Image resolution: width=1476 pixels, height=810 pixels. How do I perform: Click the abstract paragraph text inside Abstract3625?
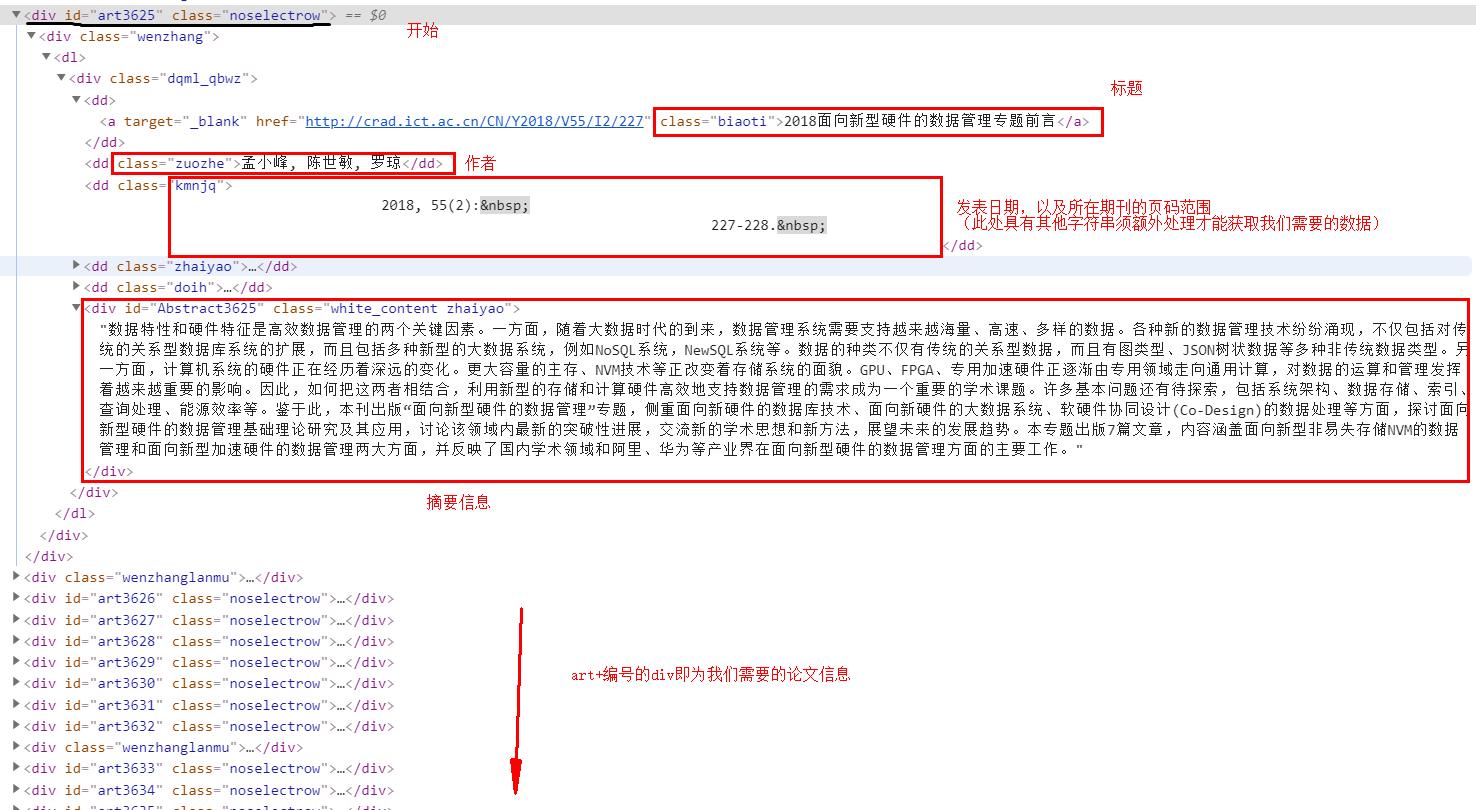(x=700, y=390)
